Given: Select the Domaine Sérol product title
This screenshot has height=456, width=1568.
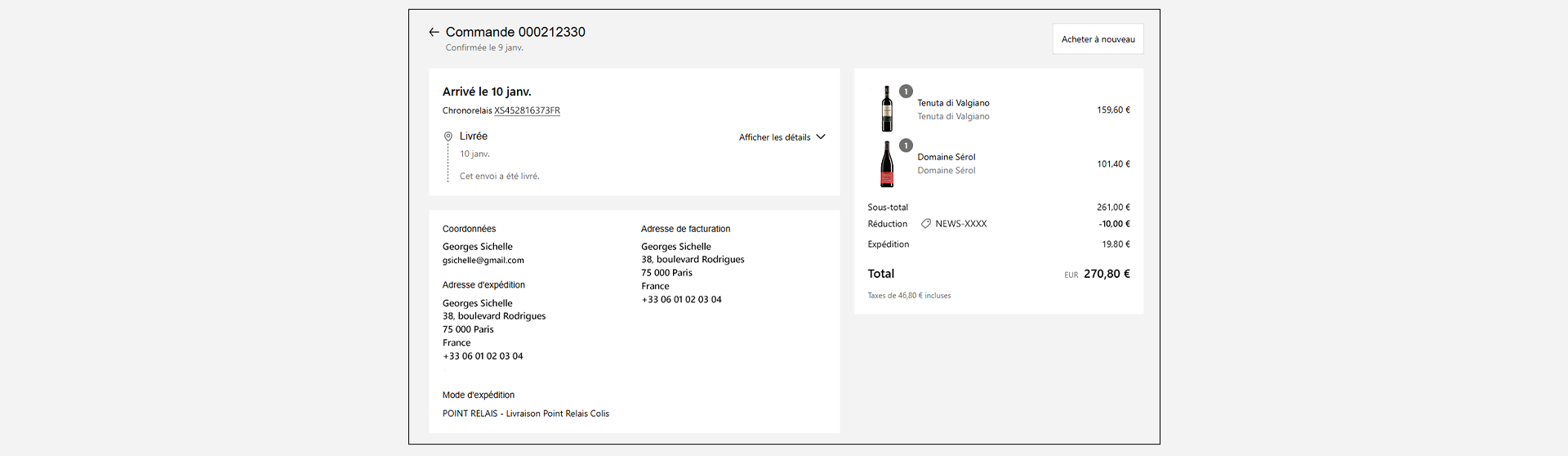Looking at the screenshot, I should [x=946, y=157].
